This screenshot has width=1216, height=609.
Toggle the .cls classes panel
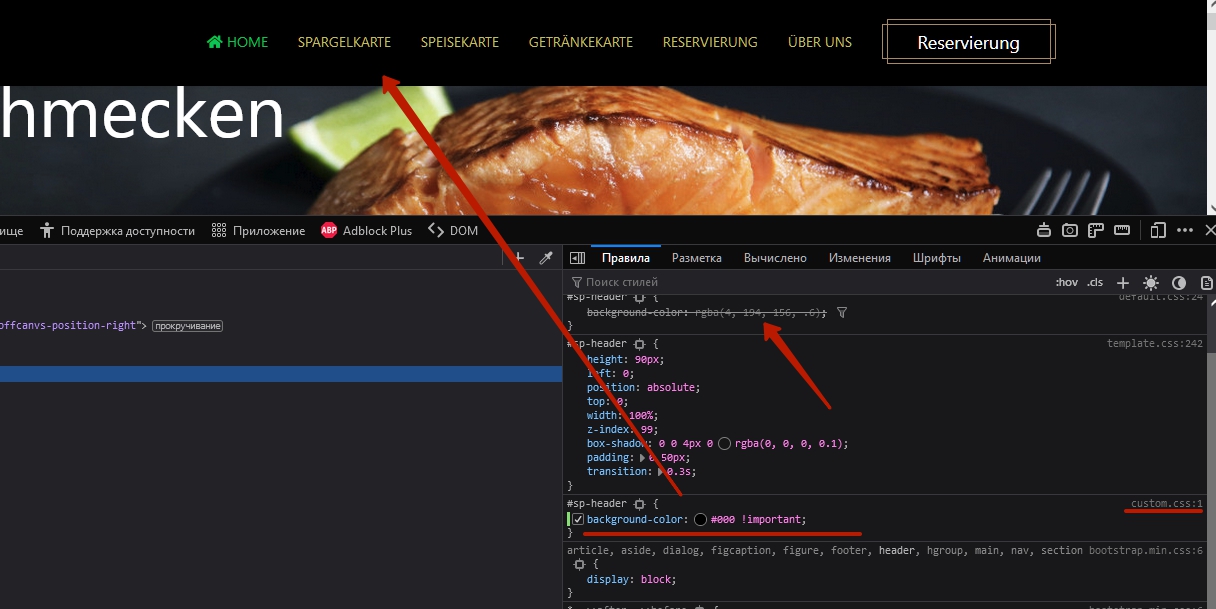pyautogui.click(x=1096, y=283)
